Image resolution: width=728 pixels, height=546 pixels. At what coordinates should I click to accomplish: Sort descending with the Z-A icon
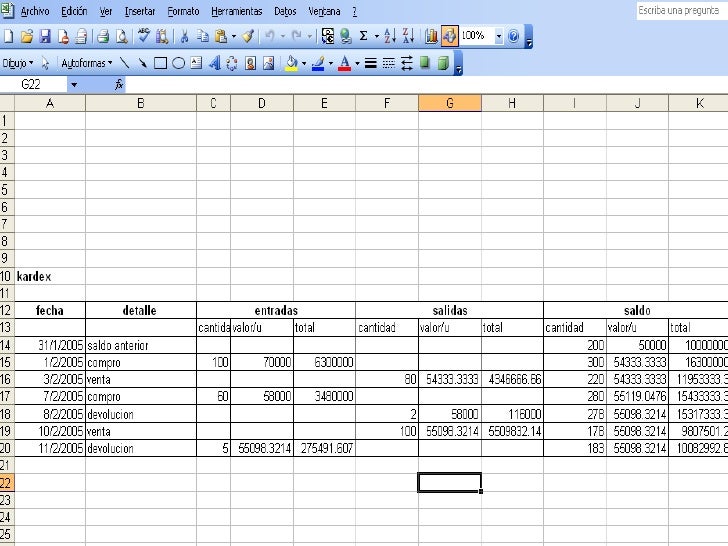click(408, 36)
